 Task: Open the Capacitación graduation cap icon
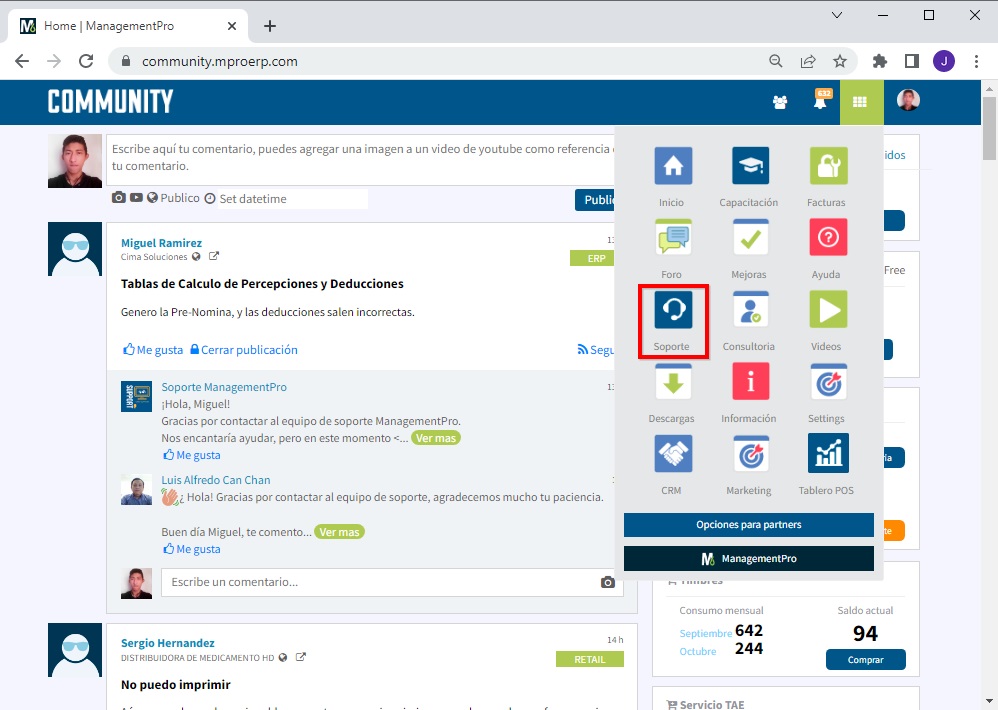[x=749, y=166]
